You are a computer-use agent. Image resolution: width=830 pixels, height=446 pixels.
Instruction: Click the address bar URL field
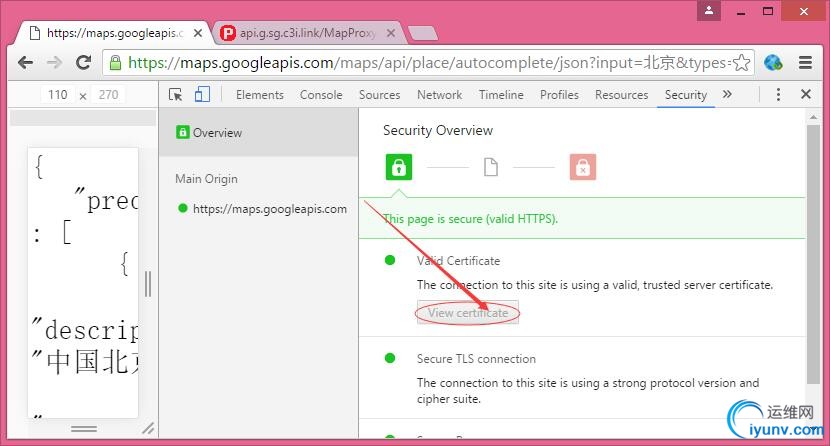pyautogui.click(x=429, y=63)
